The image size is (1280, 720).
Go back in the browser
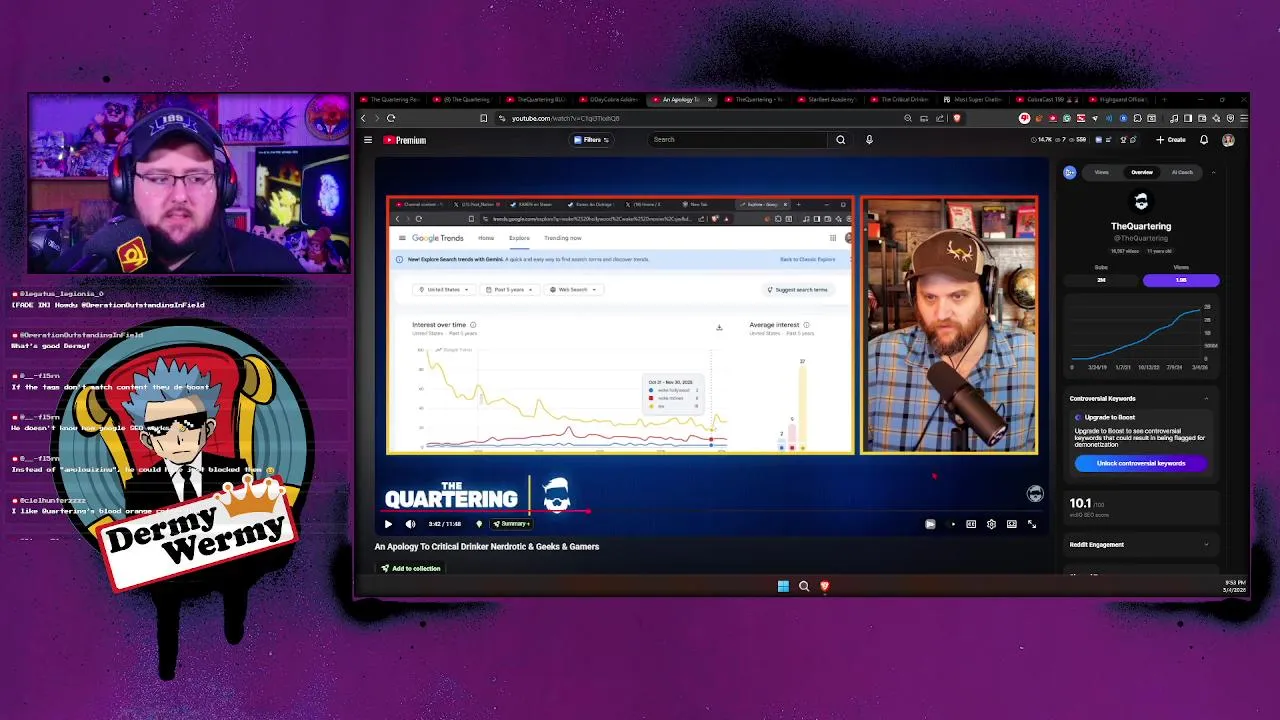click(364, 118)
